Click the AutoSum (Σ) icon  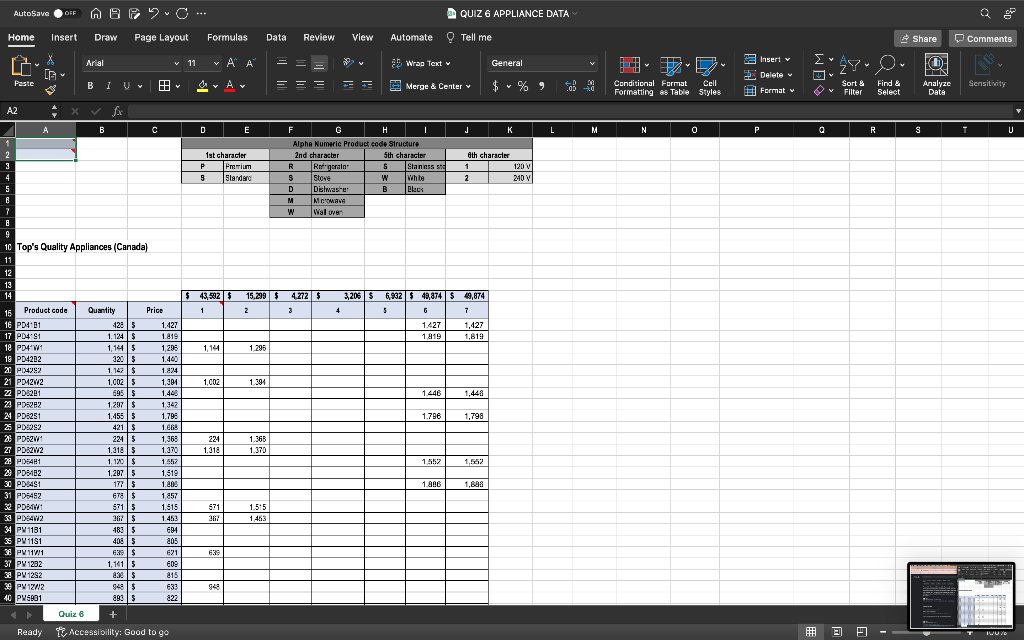[x=817, y=58]
